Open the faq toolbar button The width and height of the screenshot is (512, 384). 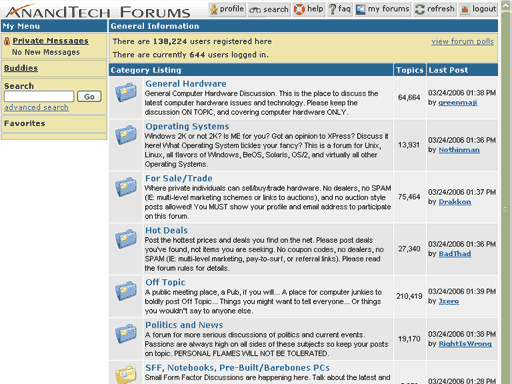(x=340, y=9)
